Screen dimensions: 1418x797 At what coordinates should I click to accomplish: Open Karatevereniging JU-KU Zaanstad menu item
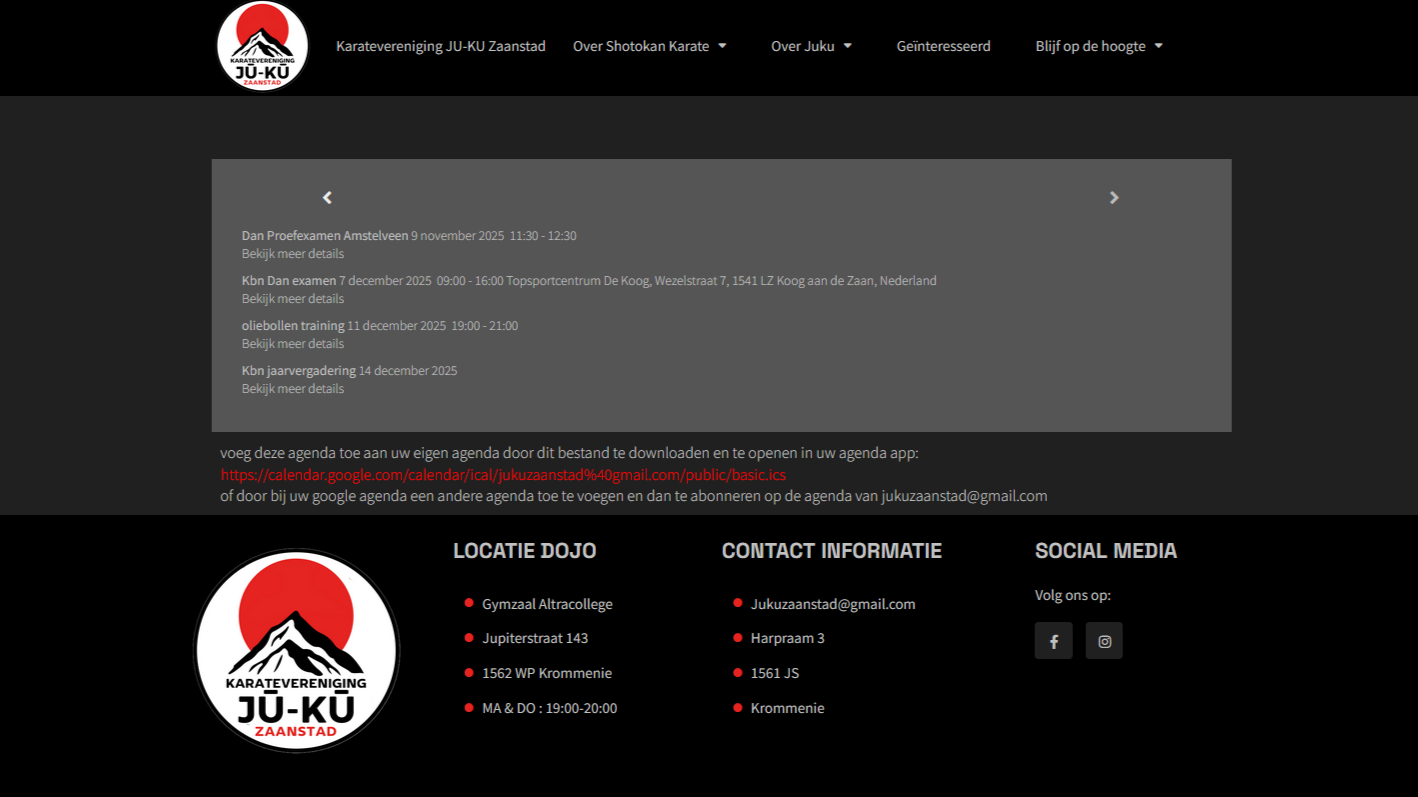pyautogui.click(x=440, y=46)
